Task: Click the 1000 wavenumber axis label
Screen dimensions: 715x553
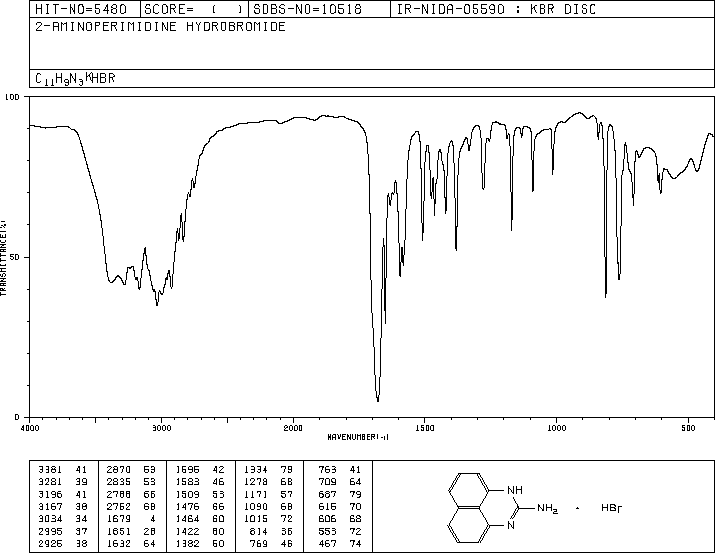Action: click(x=556, y=428)
